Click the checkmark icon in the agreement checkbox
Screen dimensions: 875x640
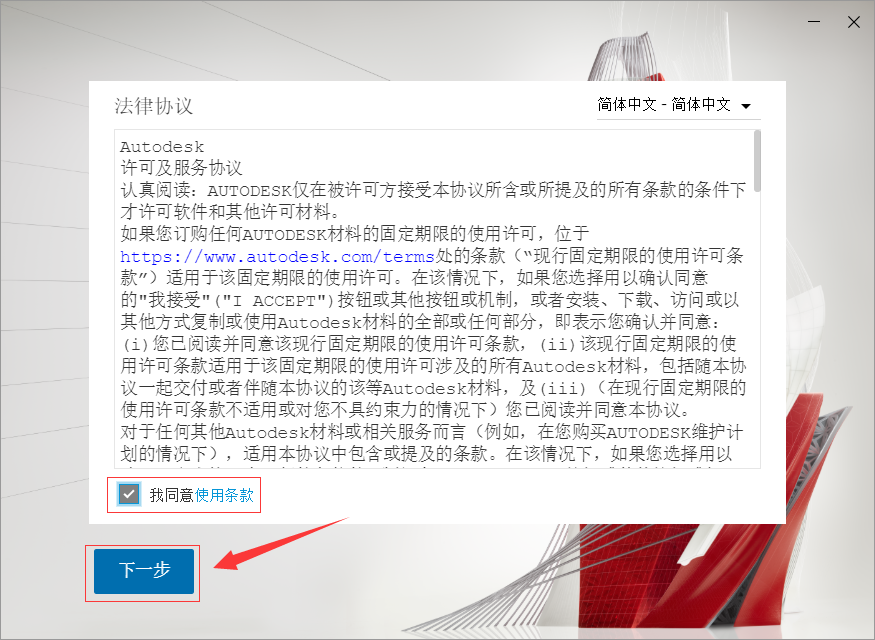pyautogui.click(x=127, y=494)
